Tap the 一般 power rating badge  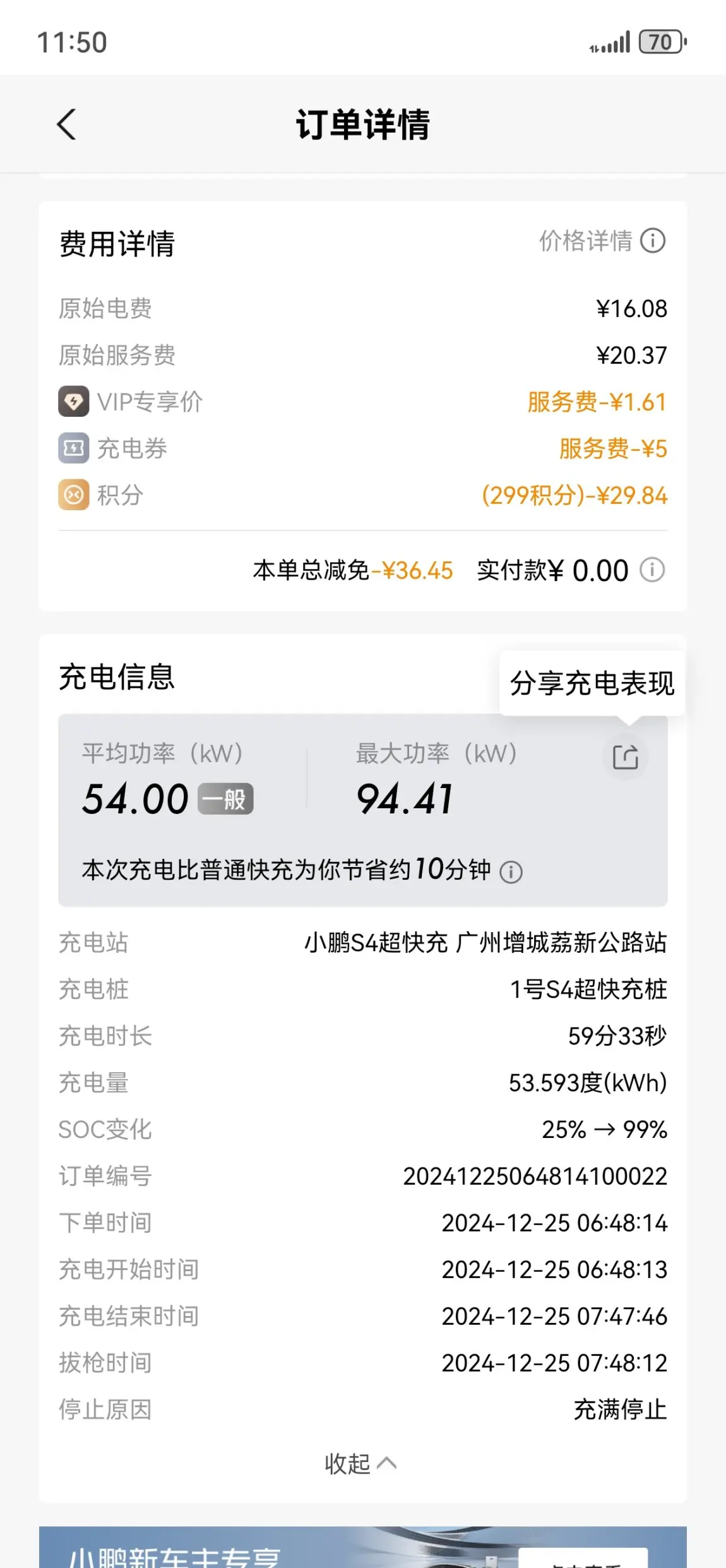point(226,799)
